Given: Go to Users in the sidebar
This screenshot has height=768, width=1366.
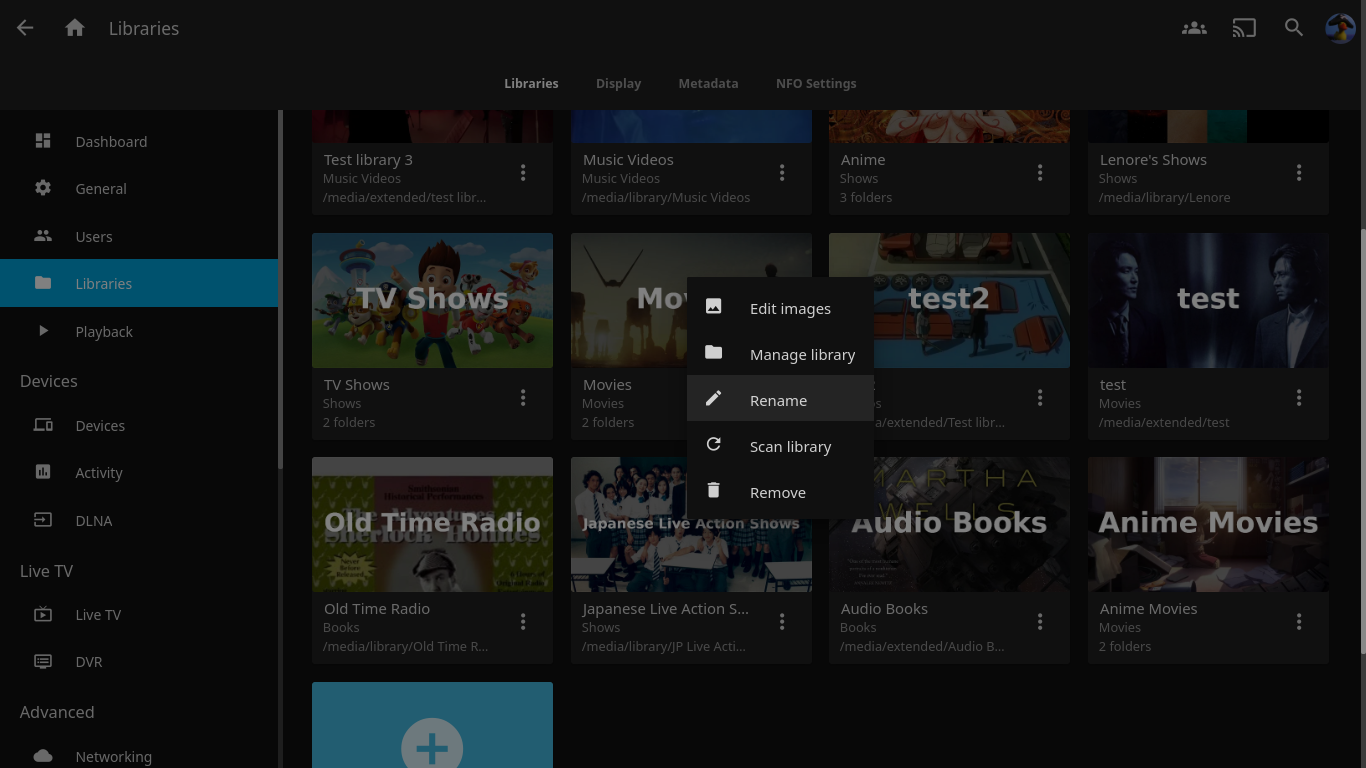Looking at the screenshot, I should pos(94,236).
